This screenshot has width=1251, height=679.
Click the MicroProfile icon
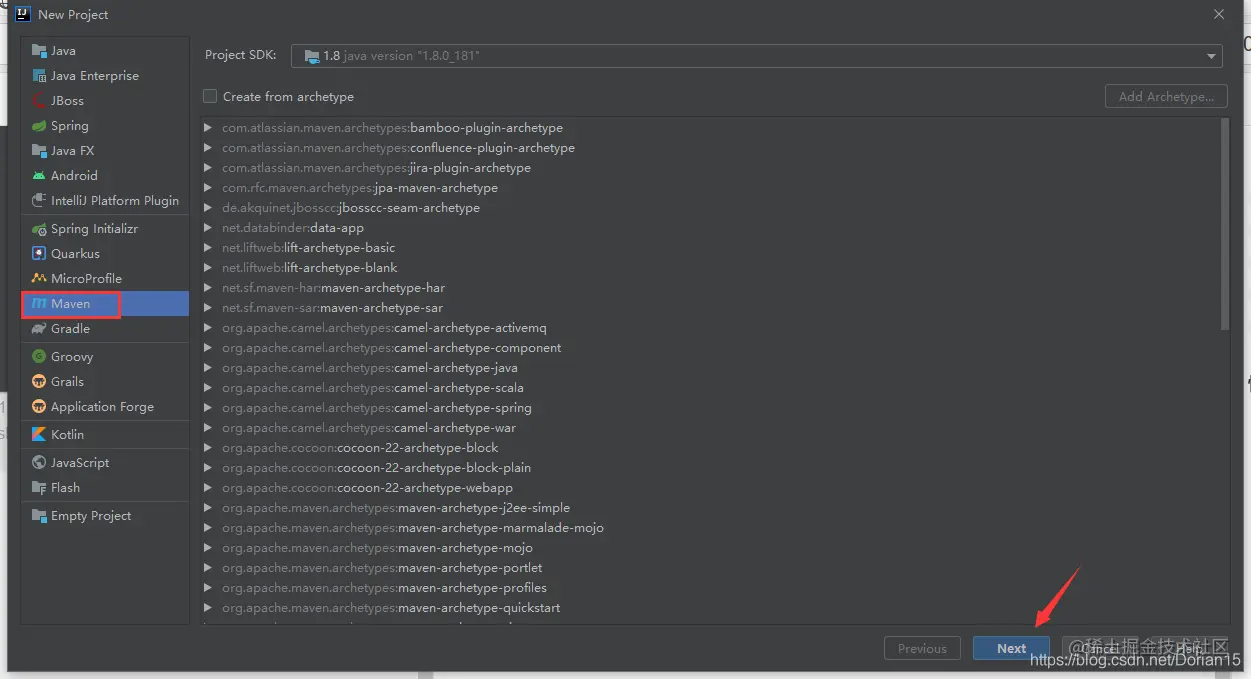39,279
